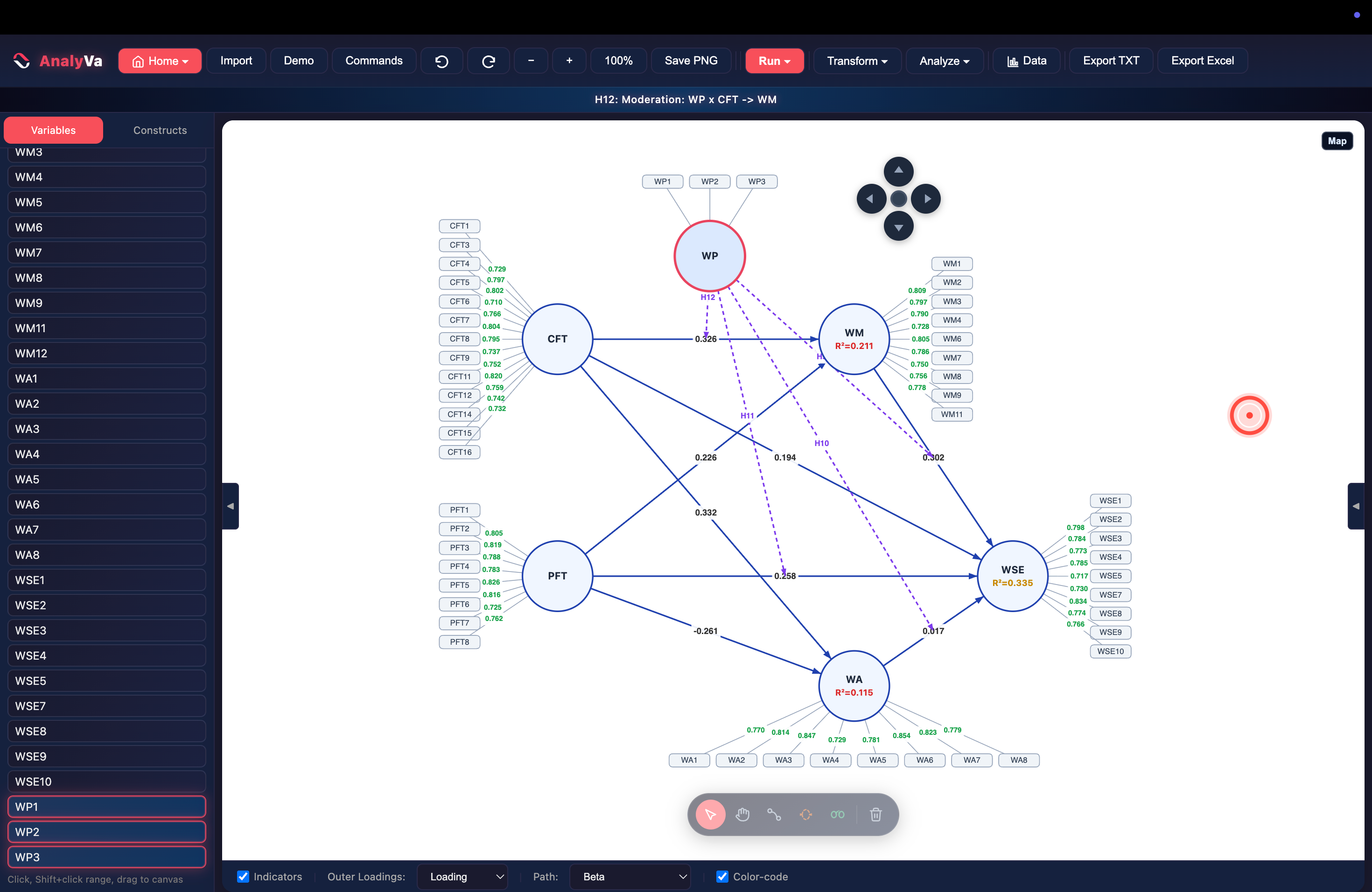Click the H12 moderation label under WP
This screenshot has height=892, width=1372.
pos(708,297)
